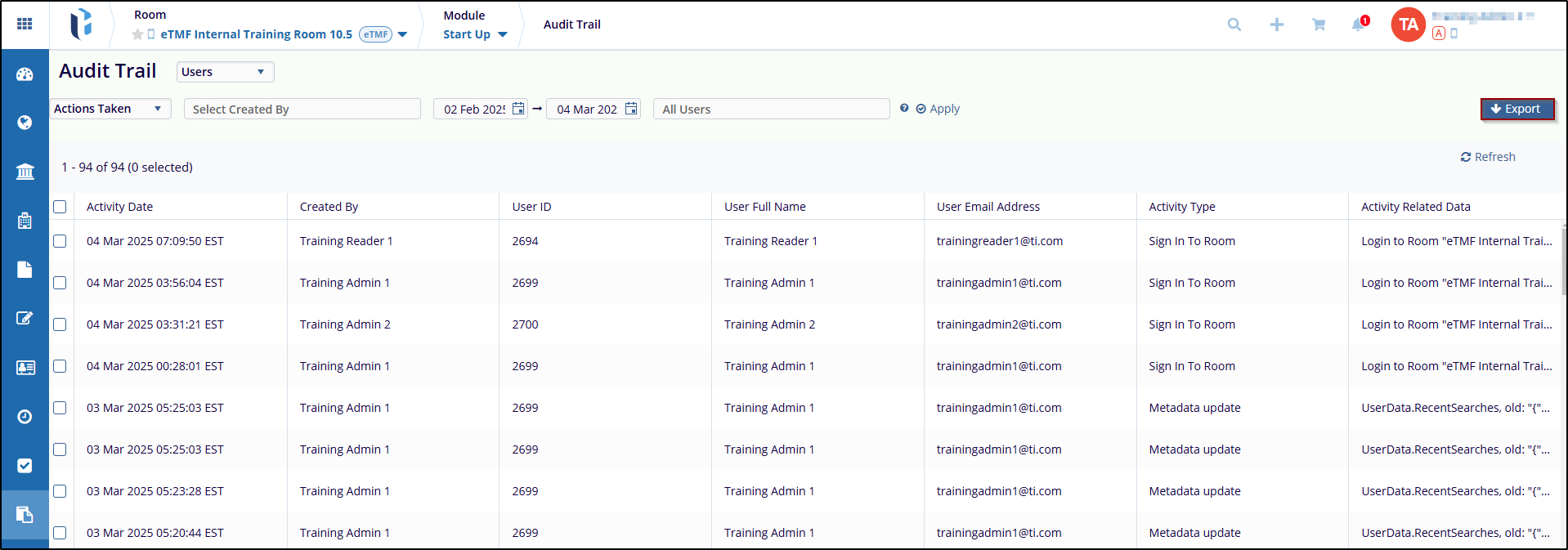Image resolution: width=1568 pixels, height=550 pixels.
Task: Click the plus add icon in header
Action: [x=1276, y=25]
